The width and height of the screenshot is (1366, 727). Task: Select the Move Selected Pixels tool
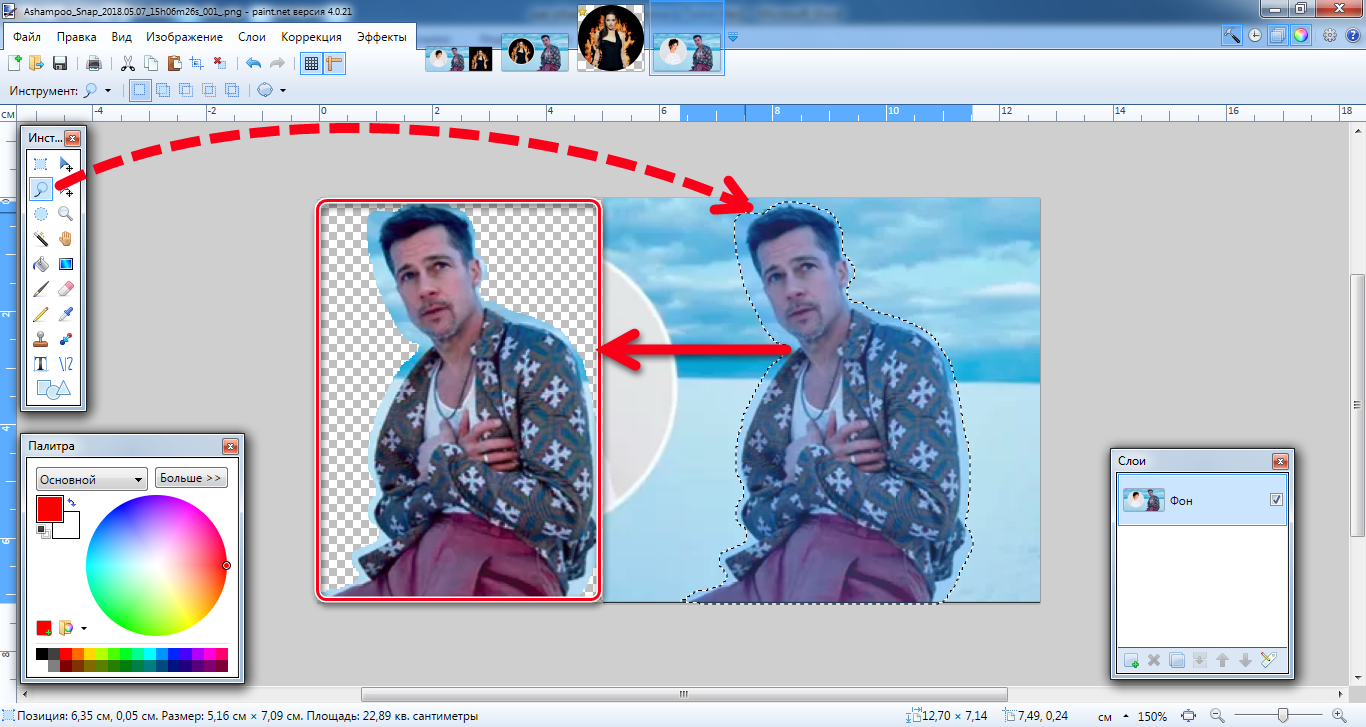point(65,164)
